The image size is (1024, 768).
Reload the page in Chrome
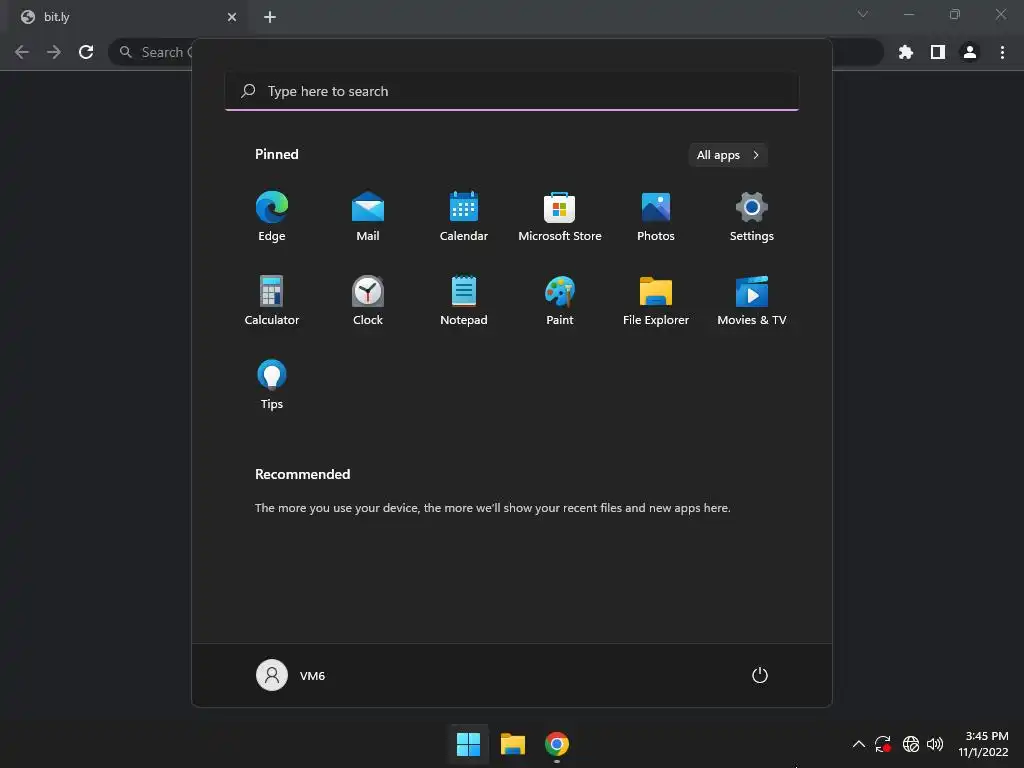[x=86, y=52]
